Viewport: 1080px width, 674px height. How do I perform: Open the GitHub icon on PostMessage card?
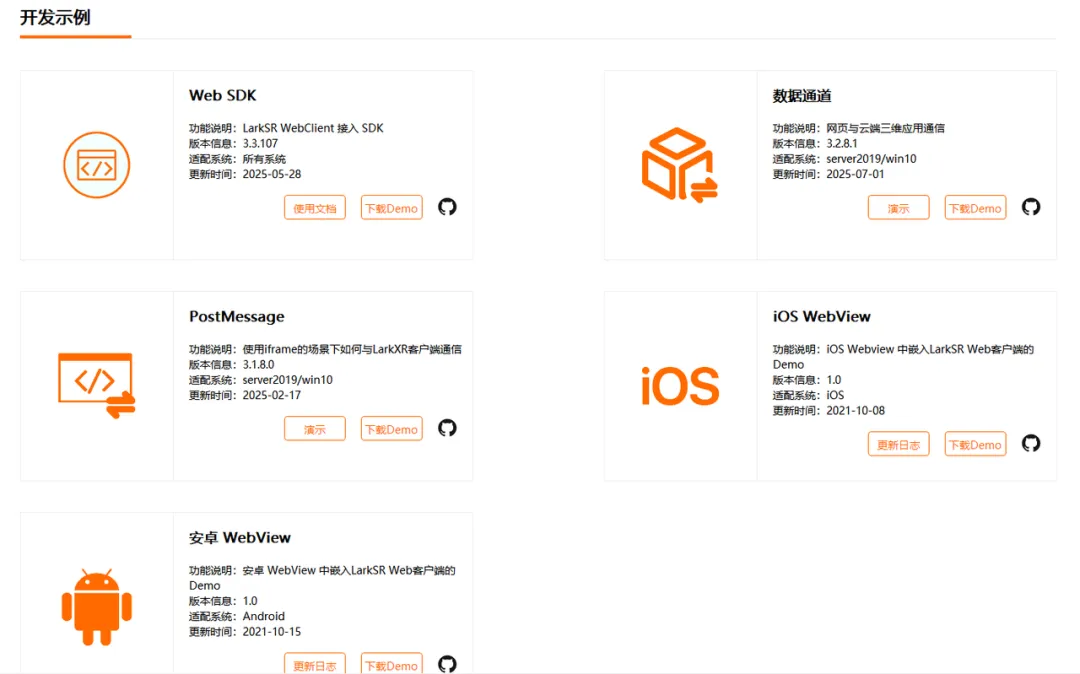click(x=447, y=428)
